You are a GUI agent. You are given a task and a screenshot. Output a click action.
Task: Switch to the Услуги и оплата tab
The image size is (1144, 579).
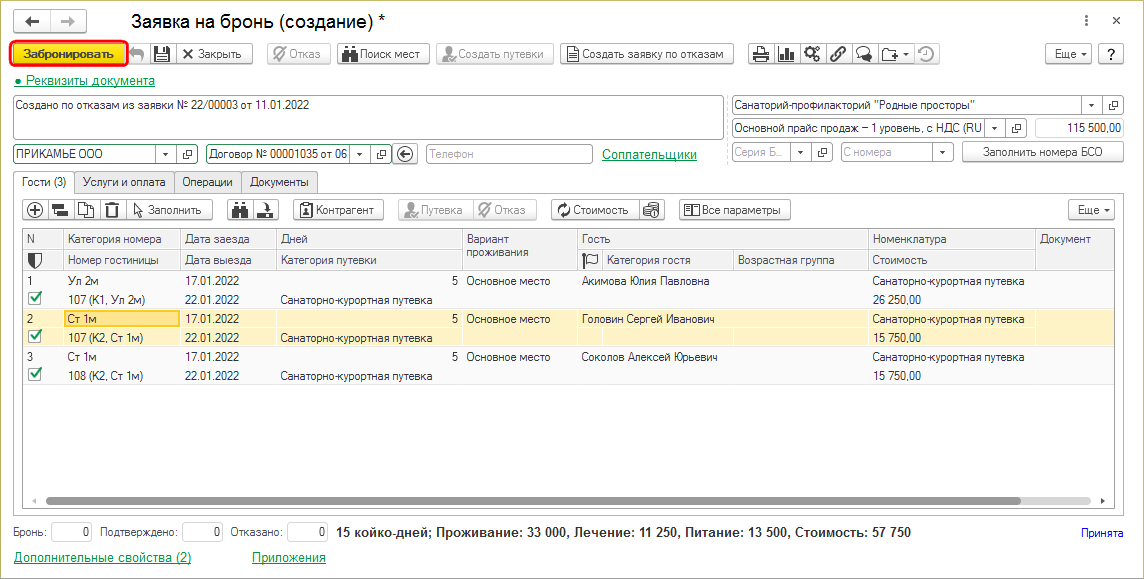(x=124, y=182)
